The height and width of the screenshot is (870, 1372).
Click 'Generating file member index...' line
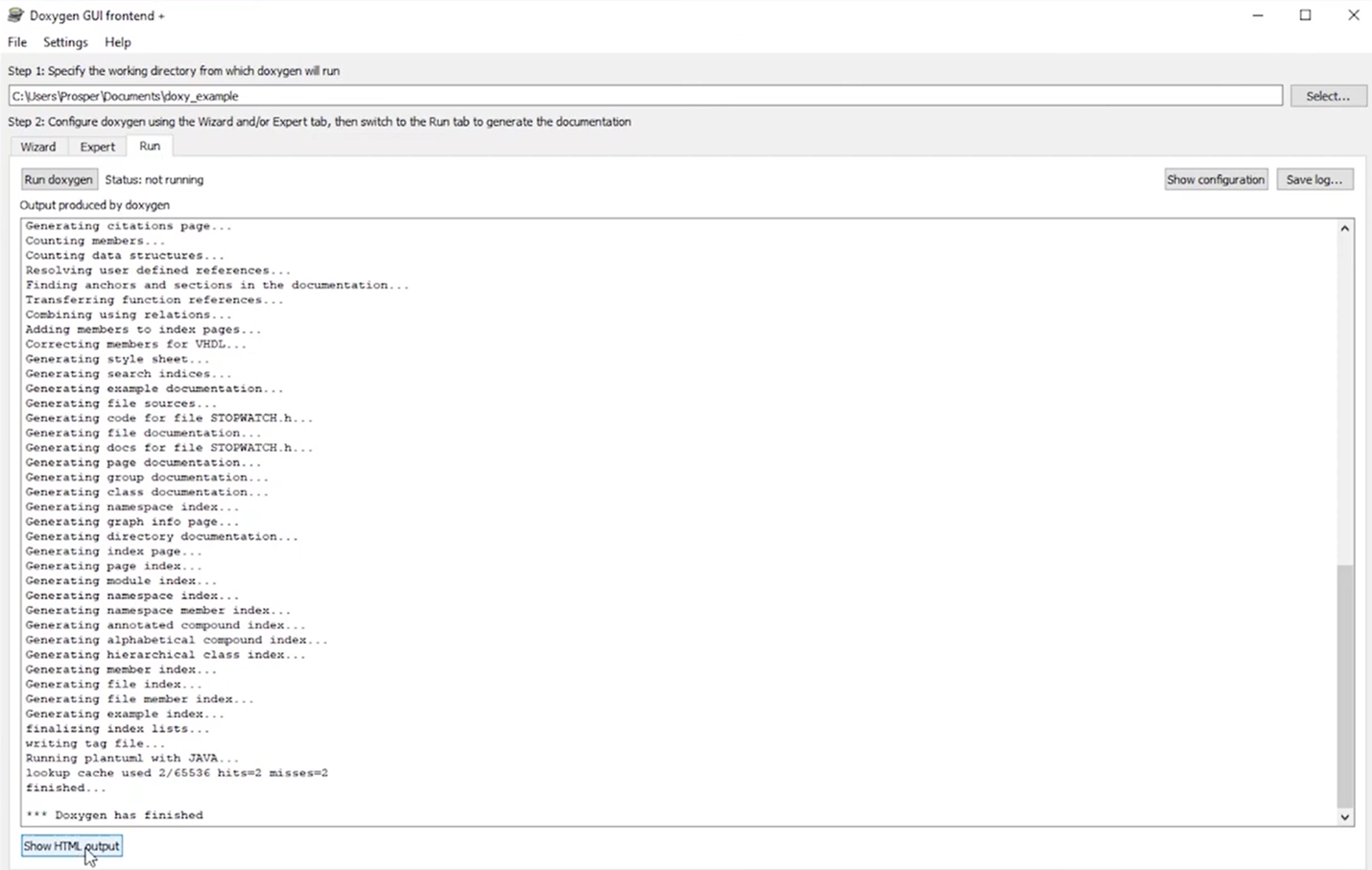[x=140, y=699]
